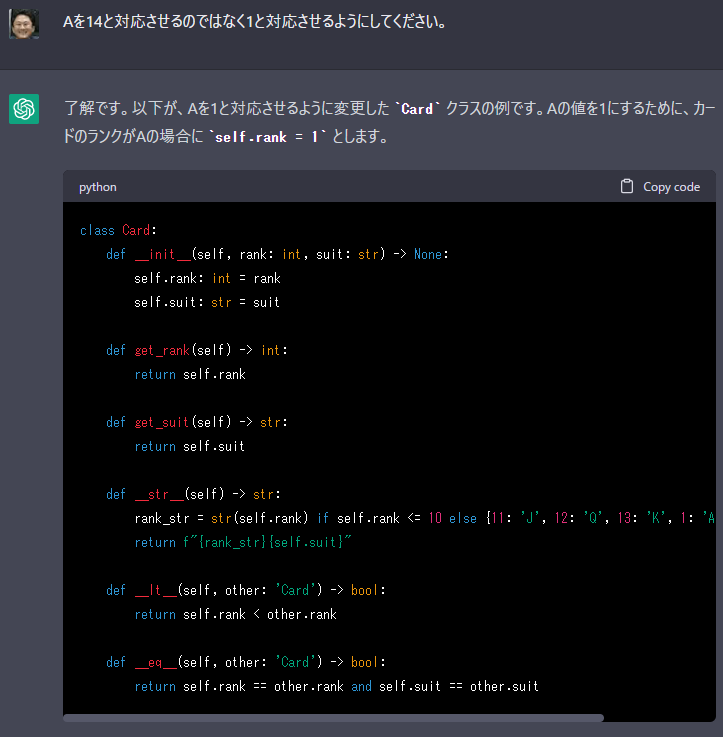The height and width of the screenshot is (737, 723).
Task: Click the inline code `self.rank = 1`
Action: [267, 137]
